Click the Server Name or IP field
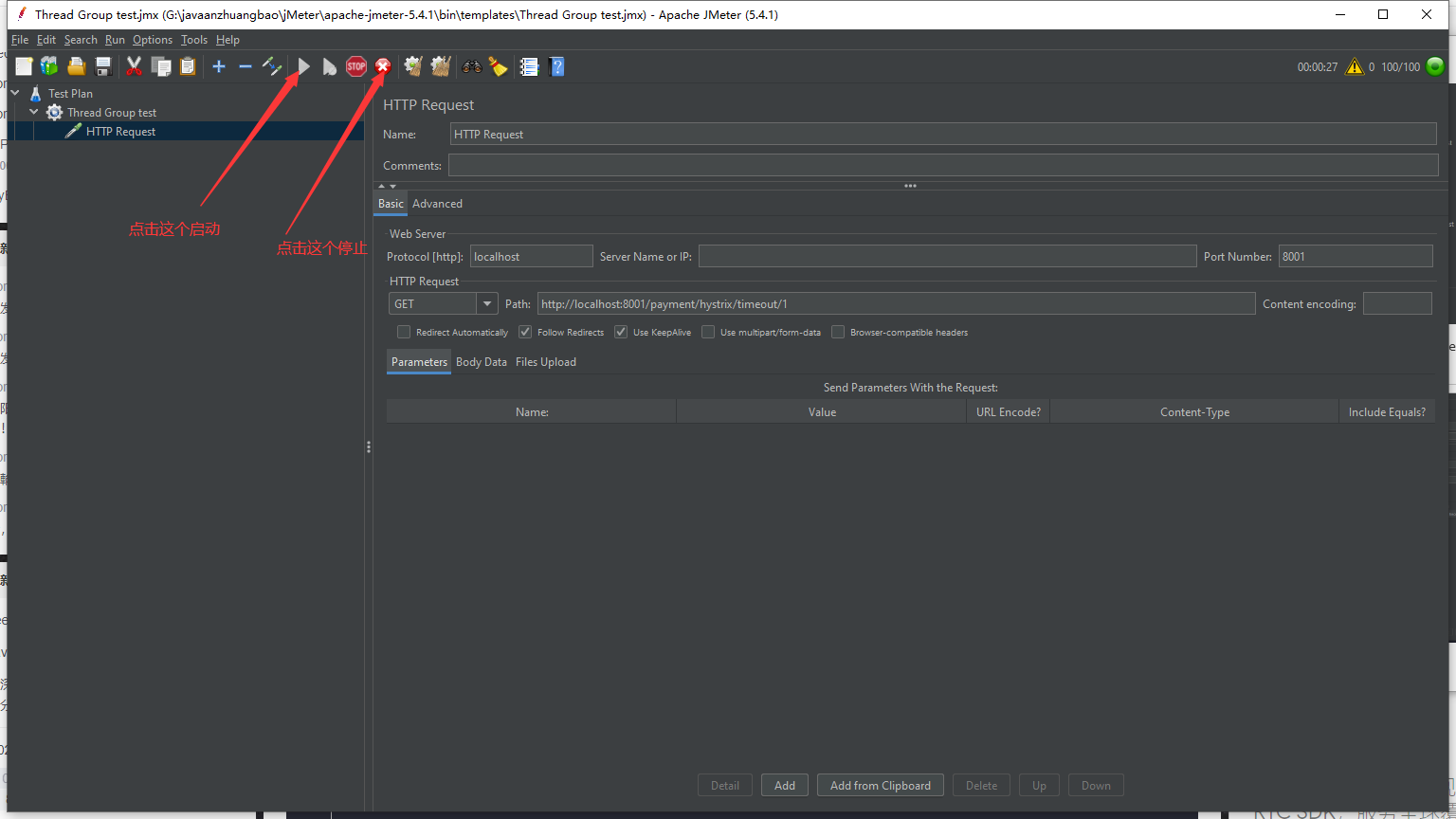The image size is (1456, 819). [x=947, y=257]
